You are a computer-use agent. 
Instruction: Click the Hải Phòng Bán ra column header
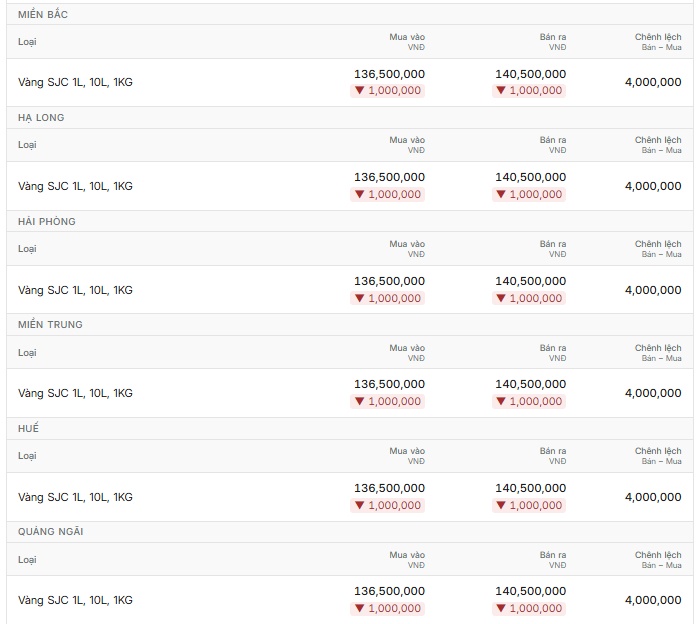point(553,249)
